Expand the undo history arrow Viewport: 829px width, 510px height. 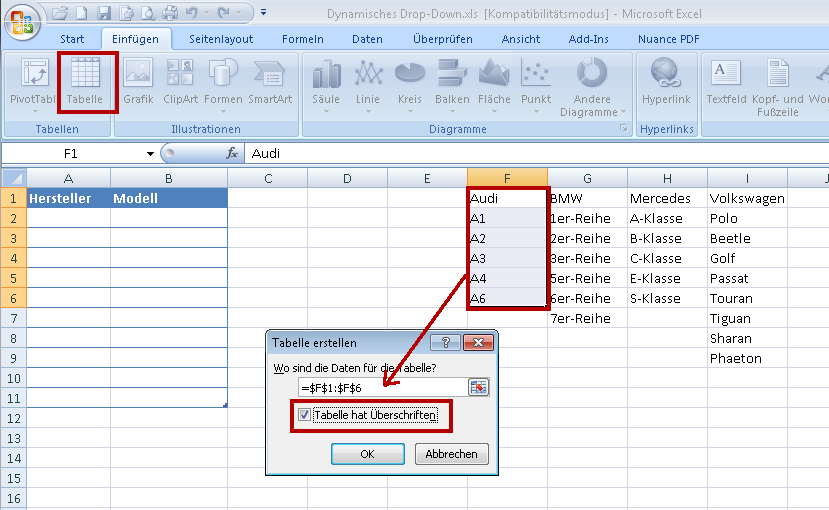pyautogui.click(x=206, y=13)
